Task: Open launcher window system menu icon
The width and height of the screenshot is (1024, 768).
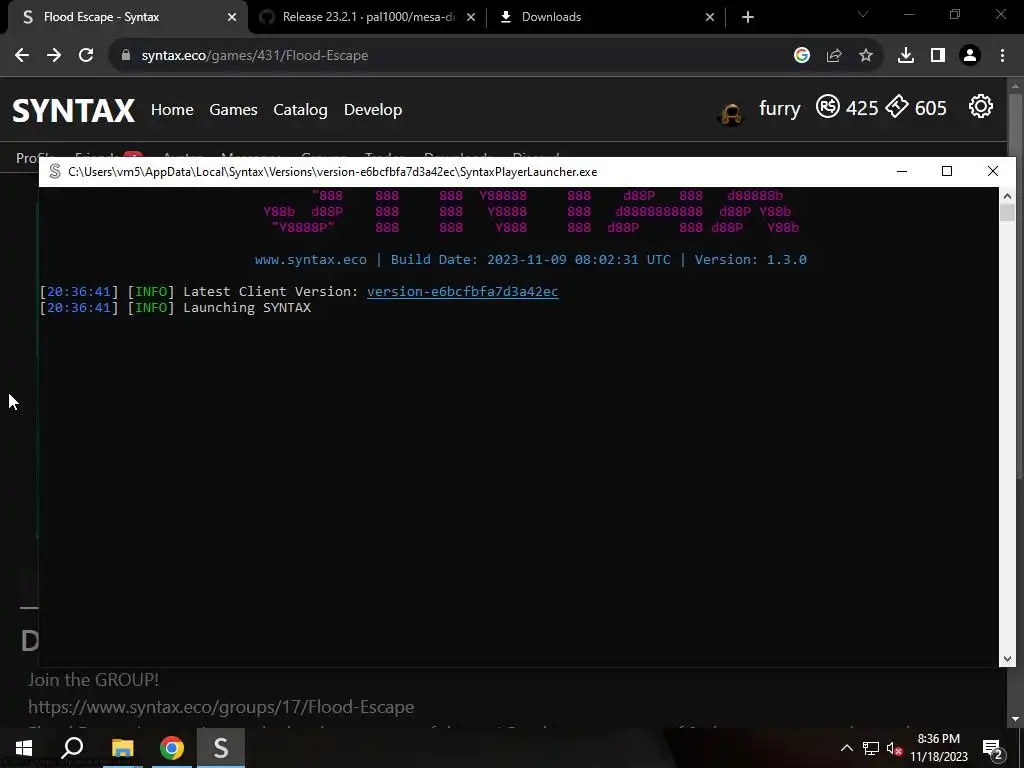Action: click(x=56, y=172)
